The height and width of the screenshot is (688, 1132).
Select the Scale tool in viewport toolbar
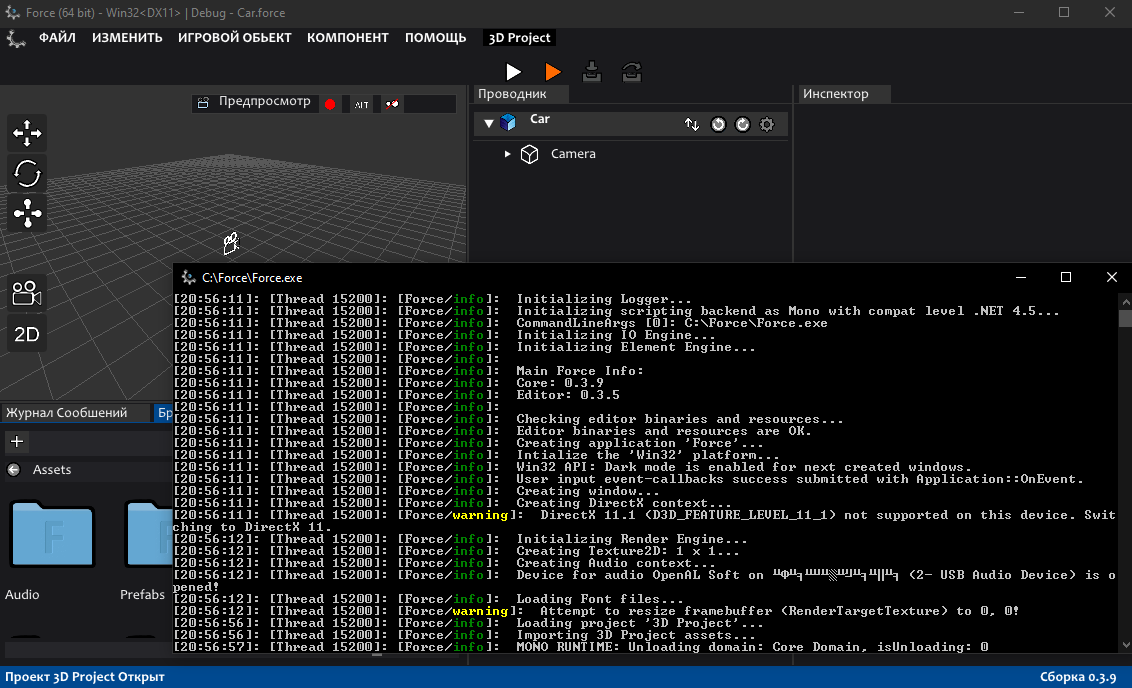pos(26,212)
